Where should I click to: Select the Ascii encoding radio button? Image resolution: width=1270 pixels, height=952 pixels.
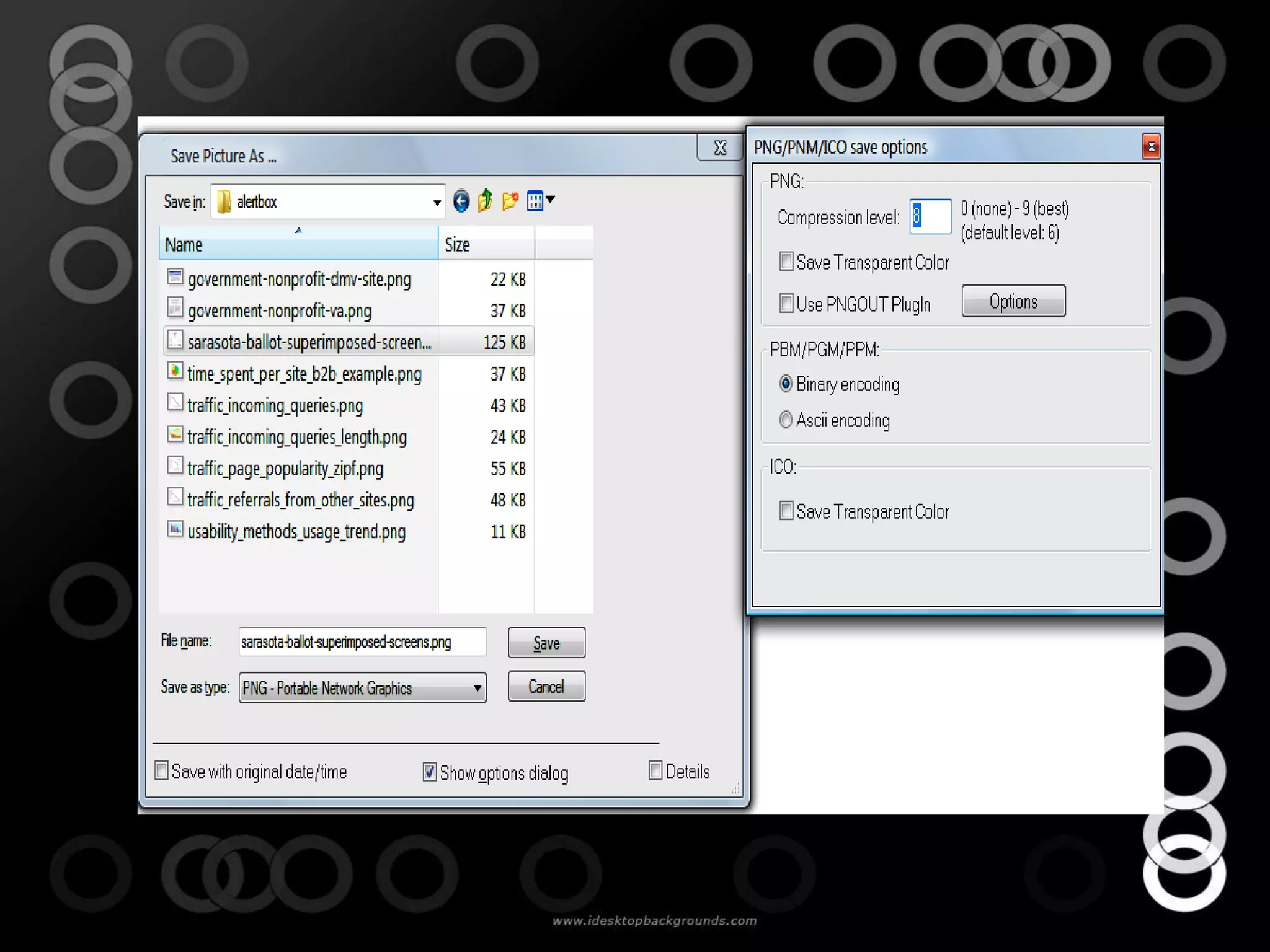(786, 420)
